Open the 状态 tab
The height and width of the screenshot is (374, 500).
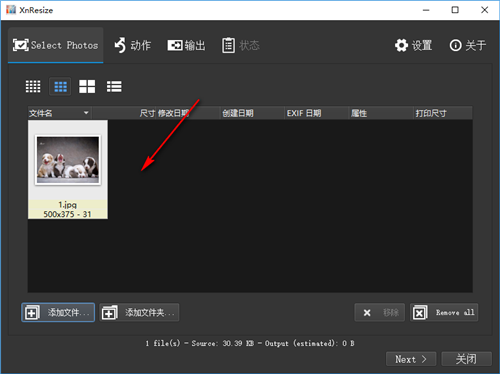tap(241, 45)
